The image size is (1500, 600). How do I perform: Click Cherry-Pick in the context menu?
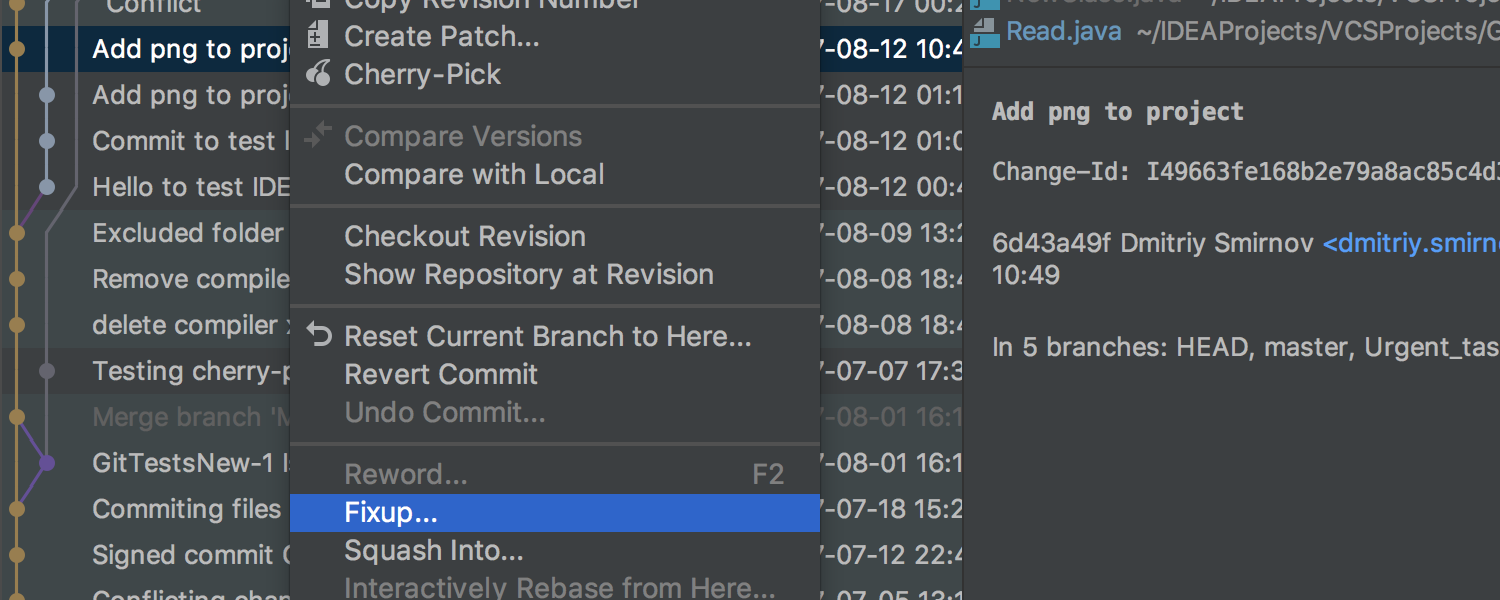coord(422,75)
